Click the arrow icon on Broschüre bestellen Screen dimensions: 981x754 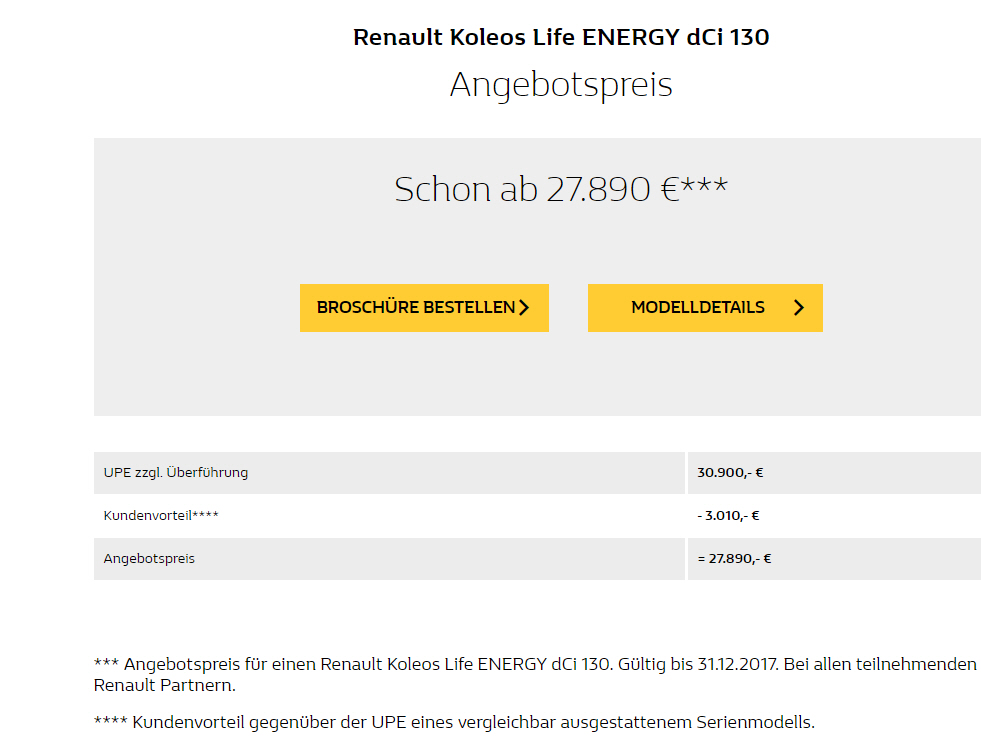[x=524, y=308]
